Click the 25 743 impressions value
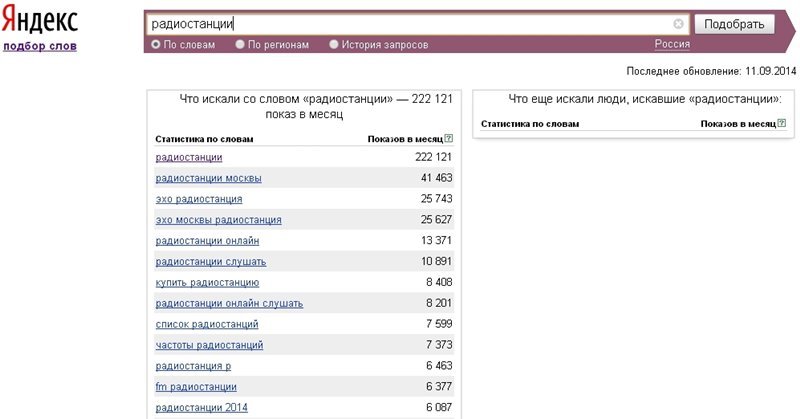 [x=437, y=199]
